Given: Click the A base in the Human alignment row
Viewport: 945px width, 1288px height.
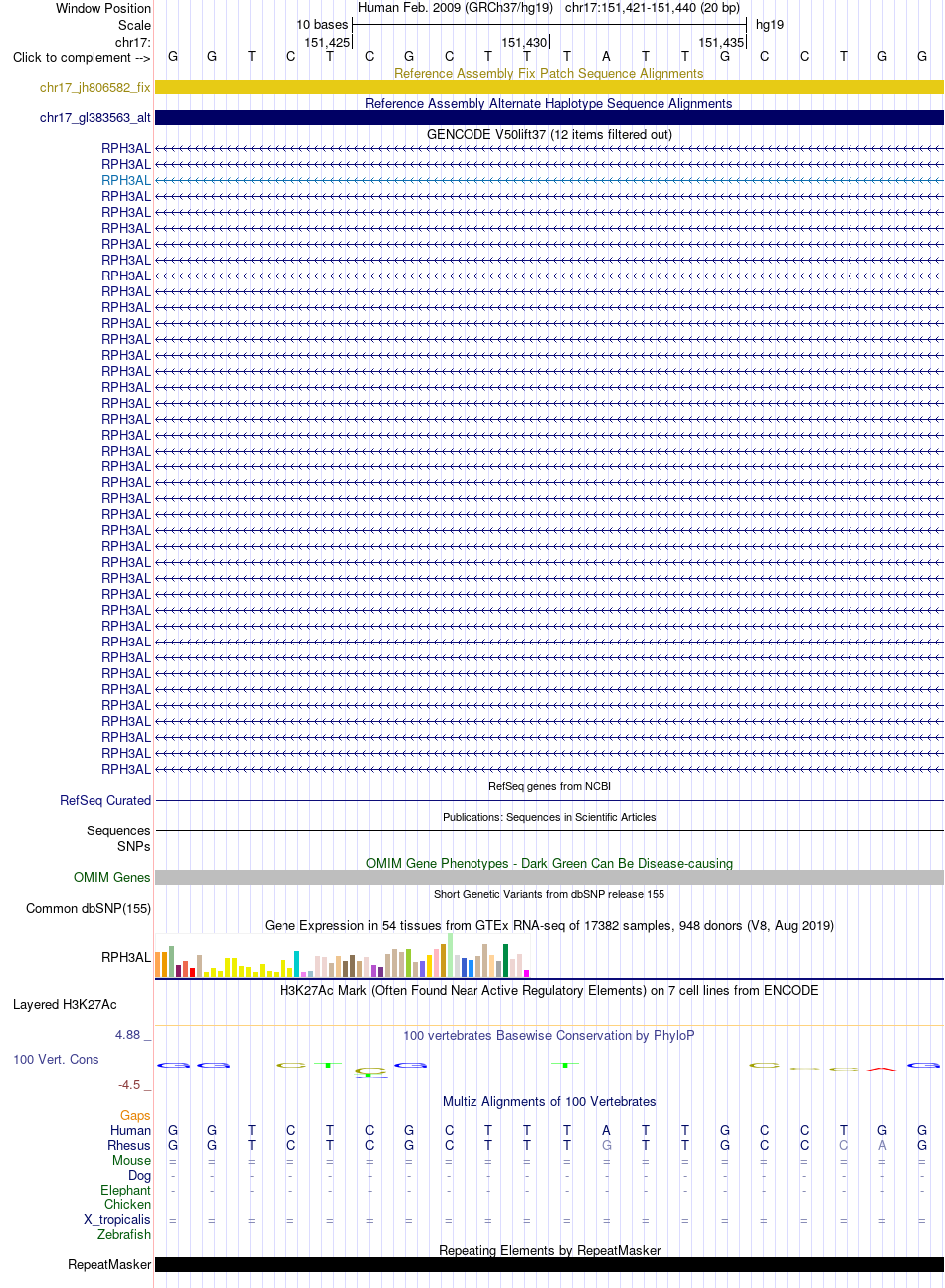Looking at the screenshot, I should [606, 1130].
